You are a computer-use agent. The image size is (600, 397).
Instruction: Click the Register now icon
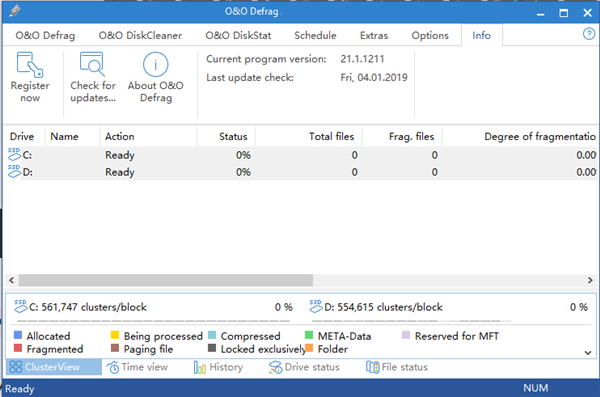[x=29, y=65]
